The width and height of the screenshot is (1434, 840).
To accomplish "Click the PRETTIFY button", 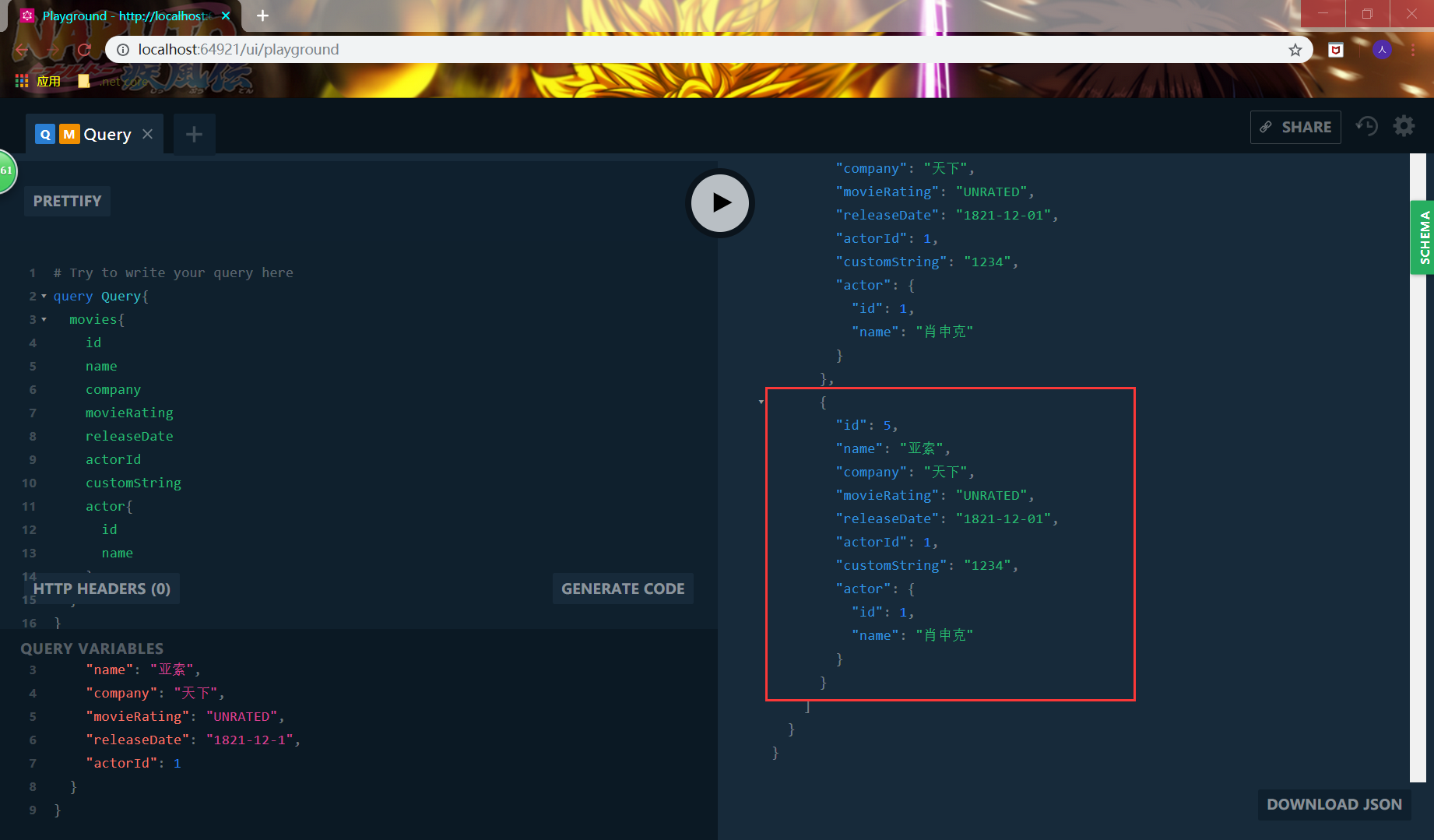I will (x=68, y=201).
